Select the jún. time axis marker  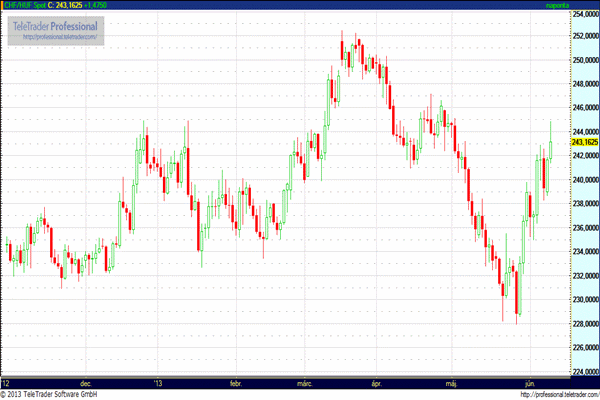(x=528, y=383)
